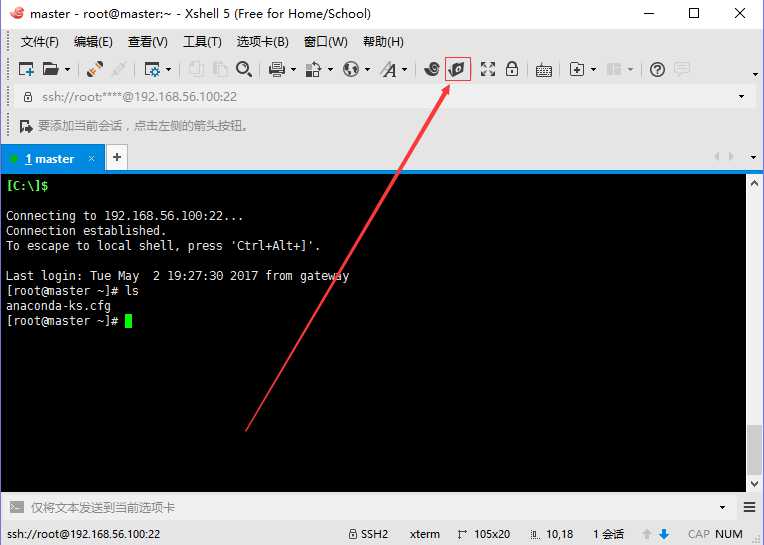
Task: Click the Find magnifier icon
Action: (x=244, y=70)
